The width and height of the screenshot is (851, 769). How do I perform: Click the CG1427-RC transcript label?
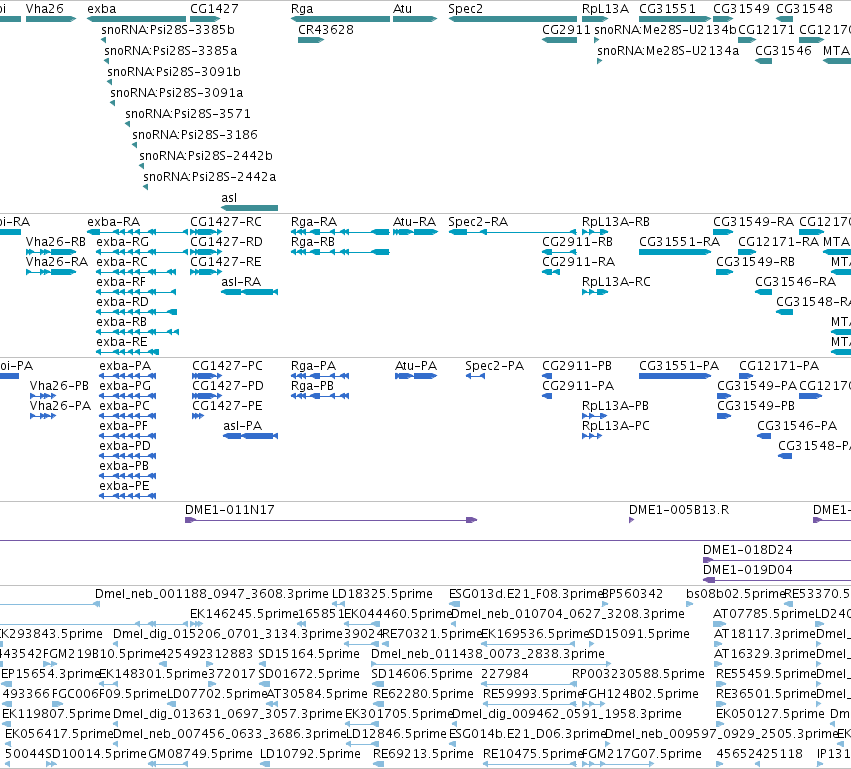pyautogui.click(x=226, y=222)
